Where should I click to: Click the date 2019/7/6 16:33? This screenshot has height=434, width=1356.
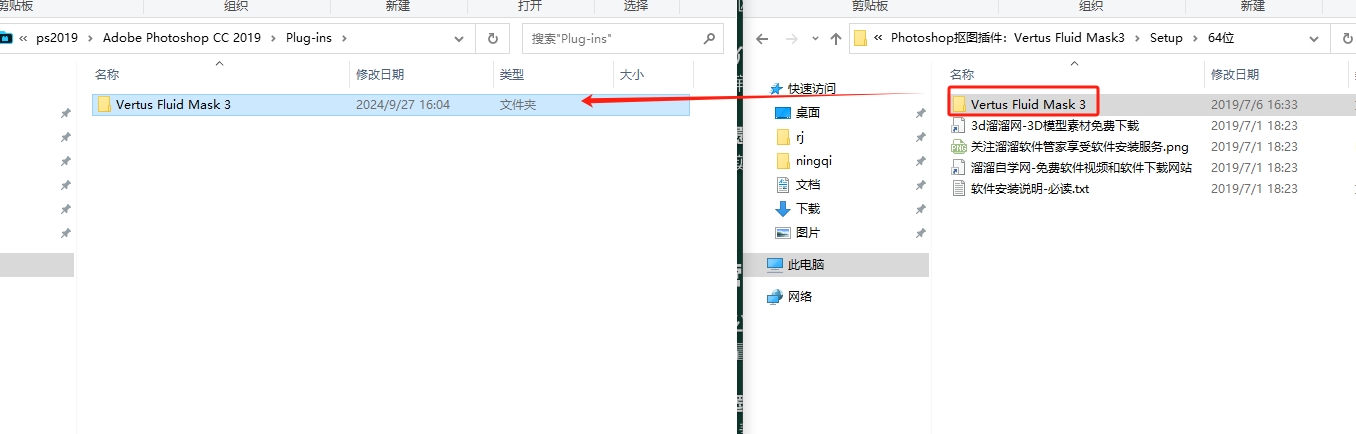tap(1254, 104)
